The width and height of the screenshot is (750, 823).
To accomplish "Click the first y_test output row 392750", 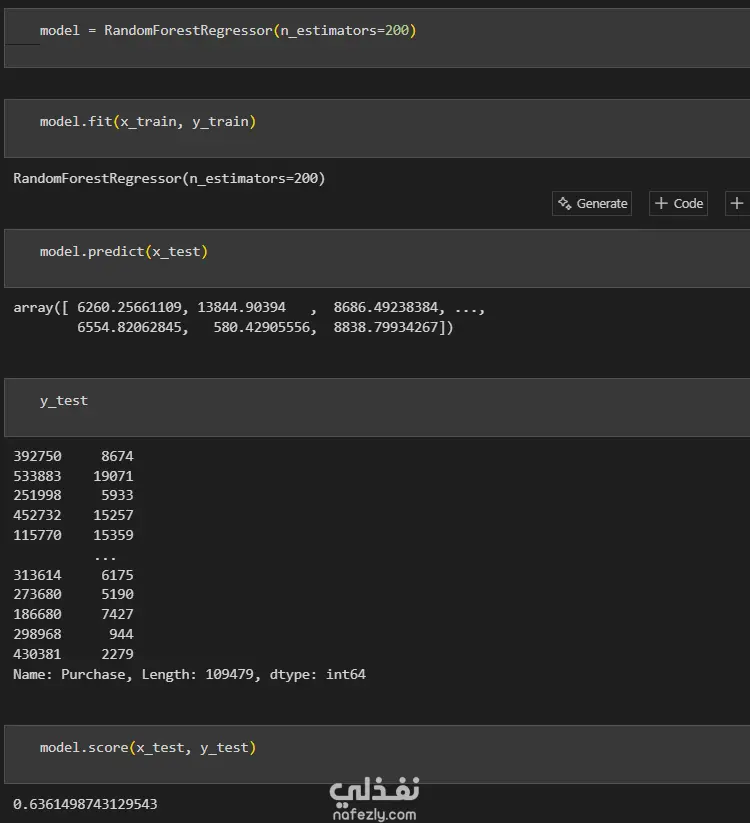I will (73, 457).
